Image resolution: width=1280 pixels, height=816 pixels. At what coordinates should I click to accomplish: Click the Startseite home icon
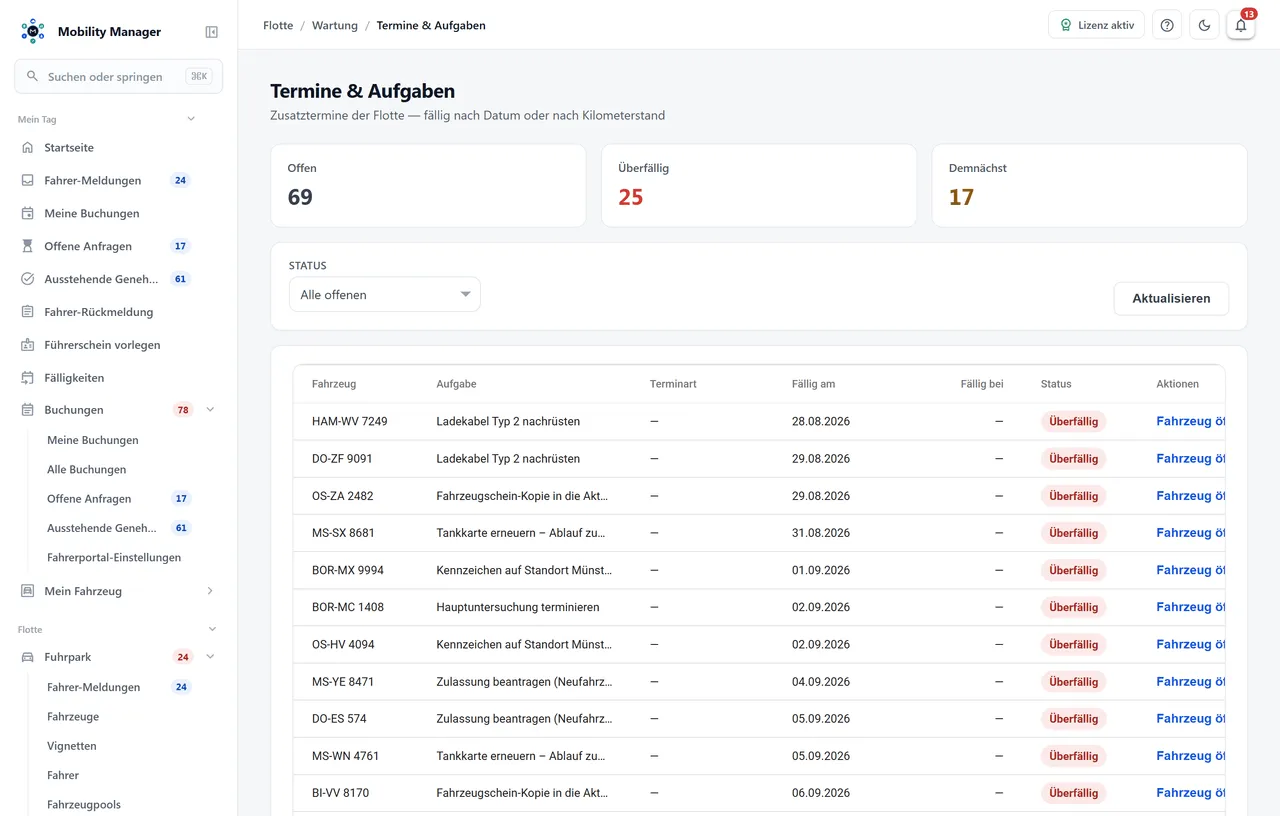coord(28,148)
